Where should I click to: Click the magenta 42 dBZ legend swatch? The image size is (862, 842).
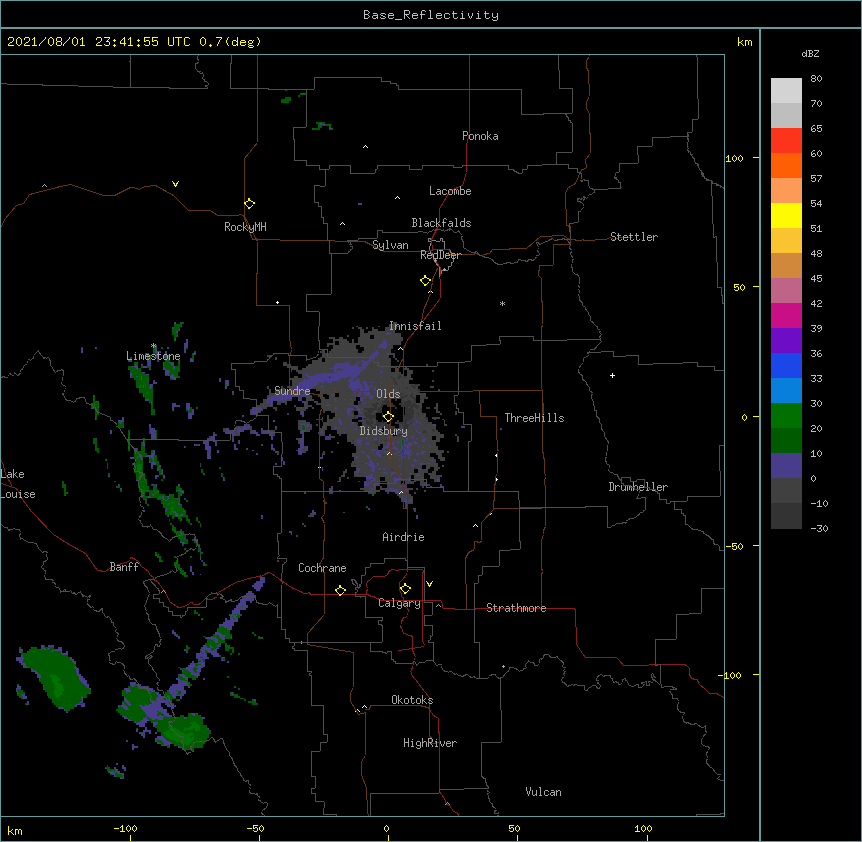[786, 316]
